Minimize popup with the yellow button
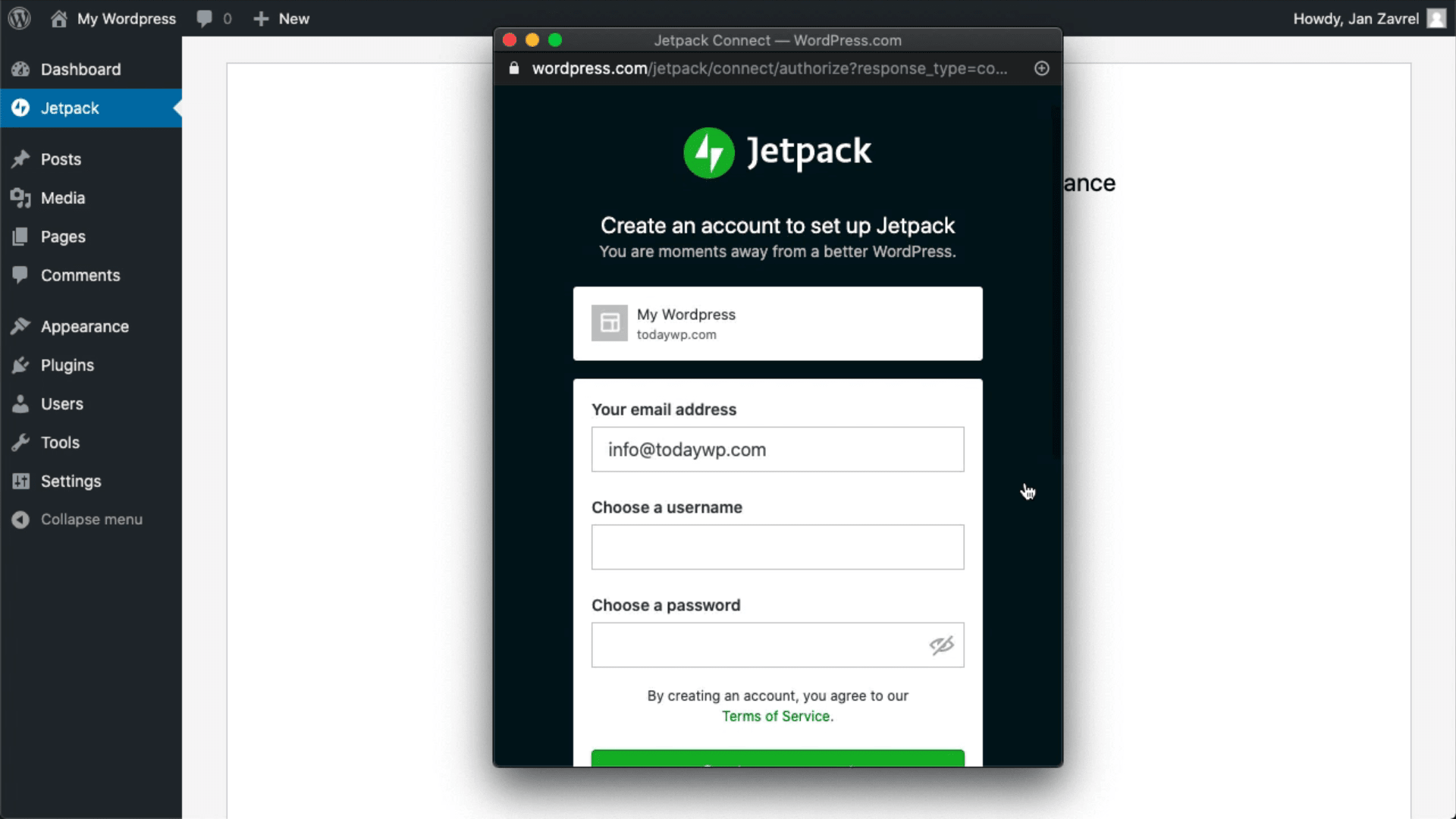Viewport: 1456px width, 819px height. pyautogui.click(x=532, y=40)
